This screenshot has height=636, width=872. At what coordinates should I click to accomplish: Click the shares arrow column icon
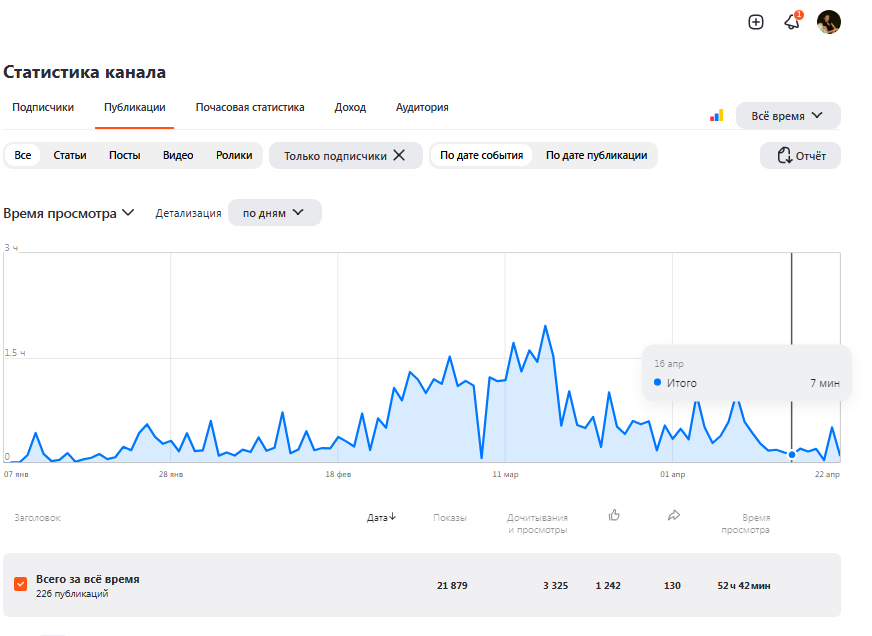point(673,515)
